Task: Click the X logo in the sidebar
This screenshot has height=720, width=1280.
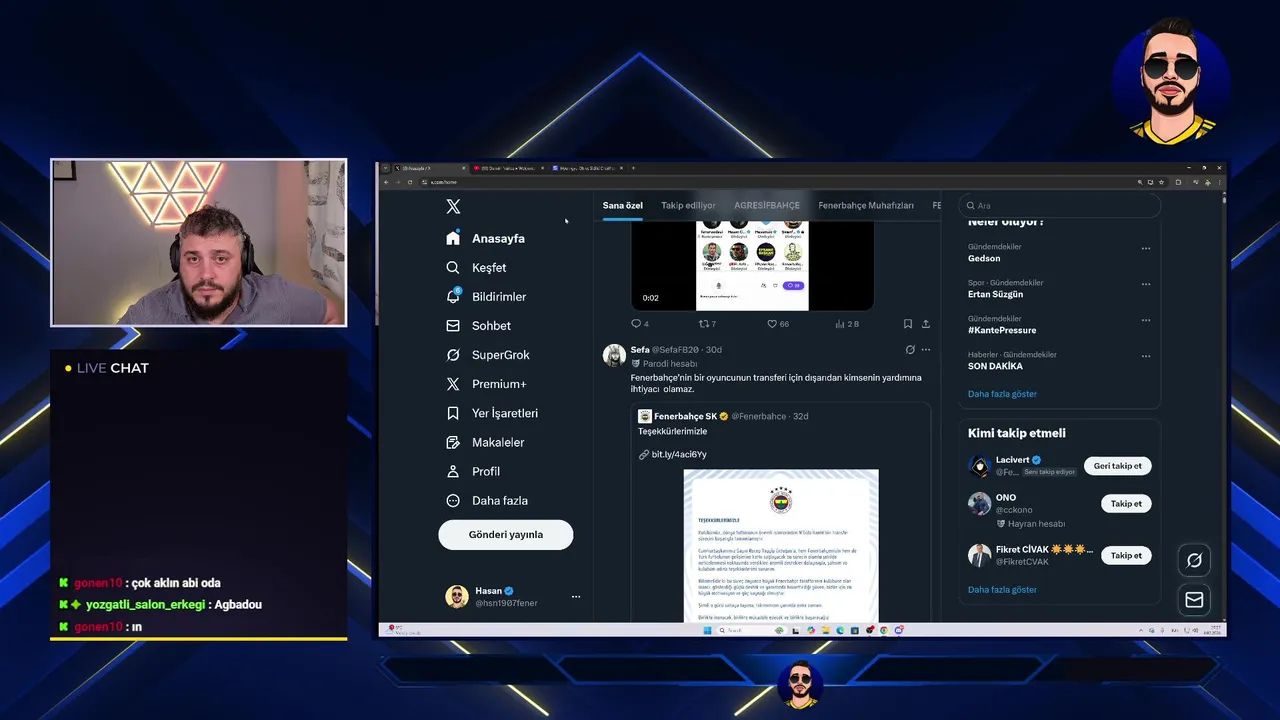Action: pyautogui.click(x=453, y=206)
